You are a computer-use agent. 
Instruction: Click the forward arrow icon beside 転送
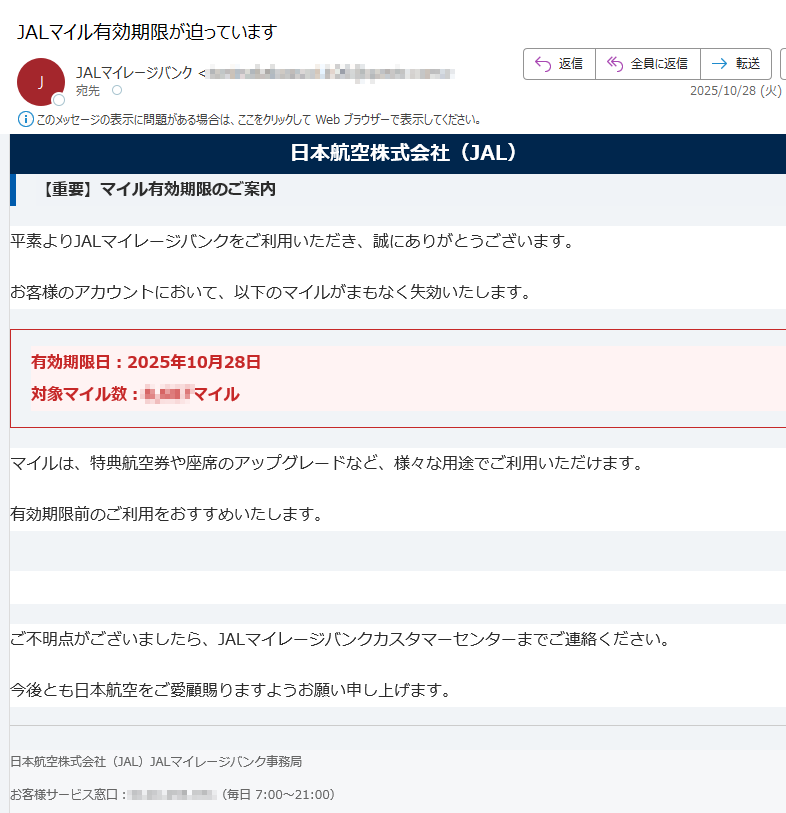(x=720, y=64)
